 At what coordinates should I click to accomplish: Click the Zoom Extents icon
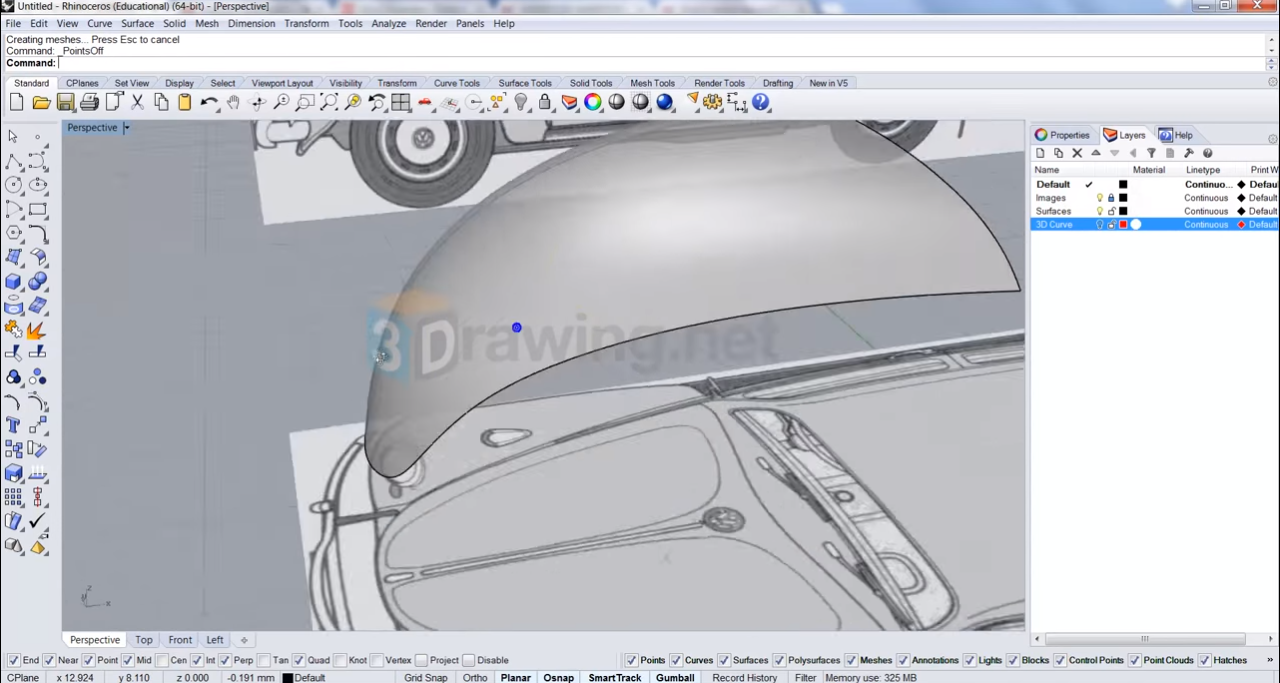[x=329, y=102]
